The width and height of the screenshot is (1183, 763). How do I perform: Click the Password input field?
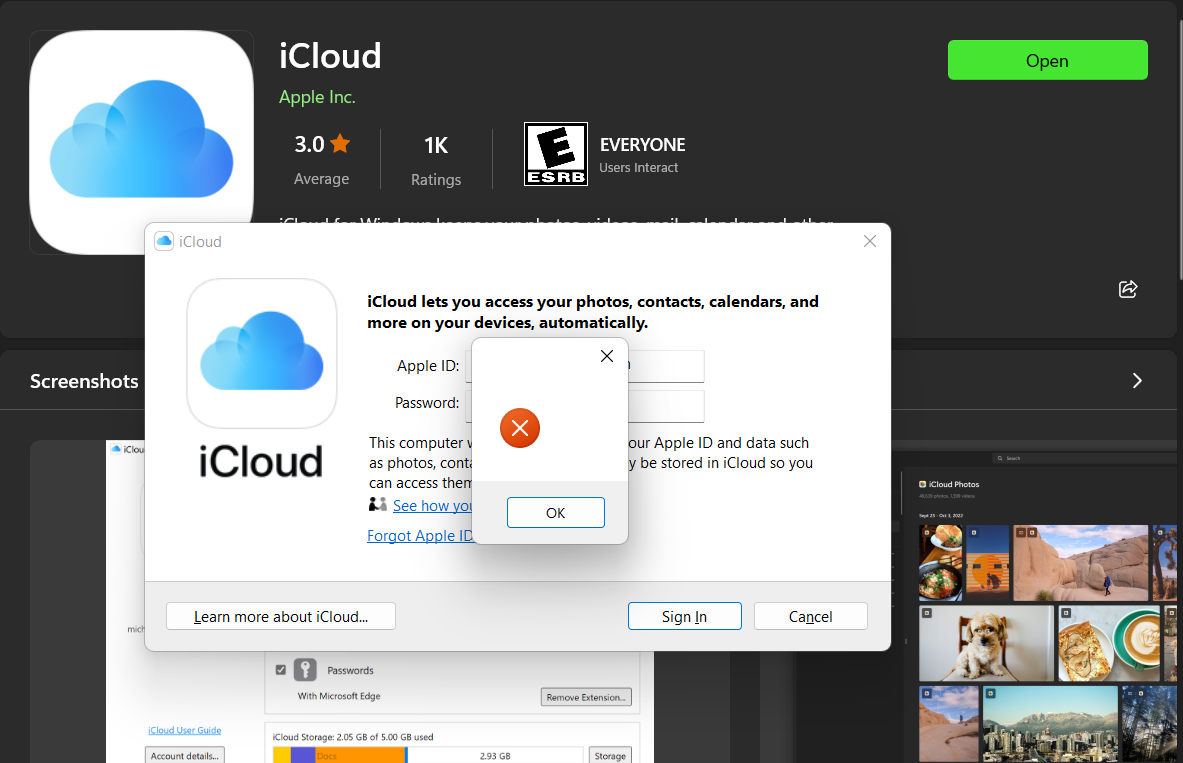coord(585,406)
